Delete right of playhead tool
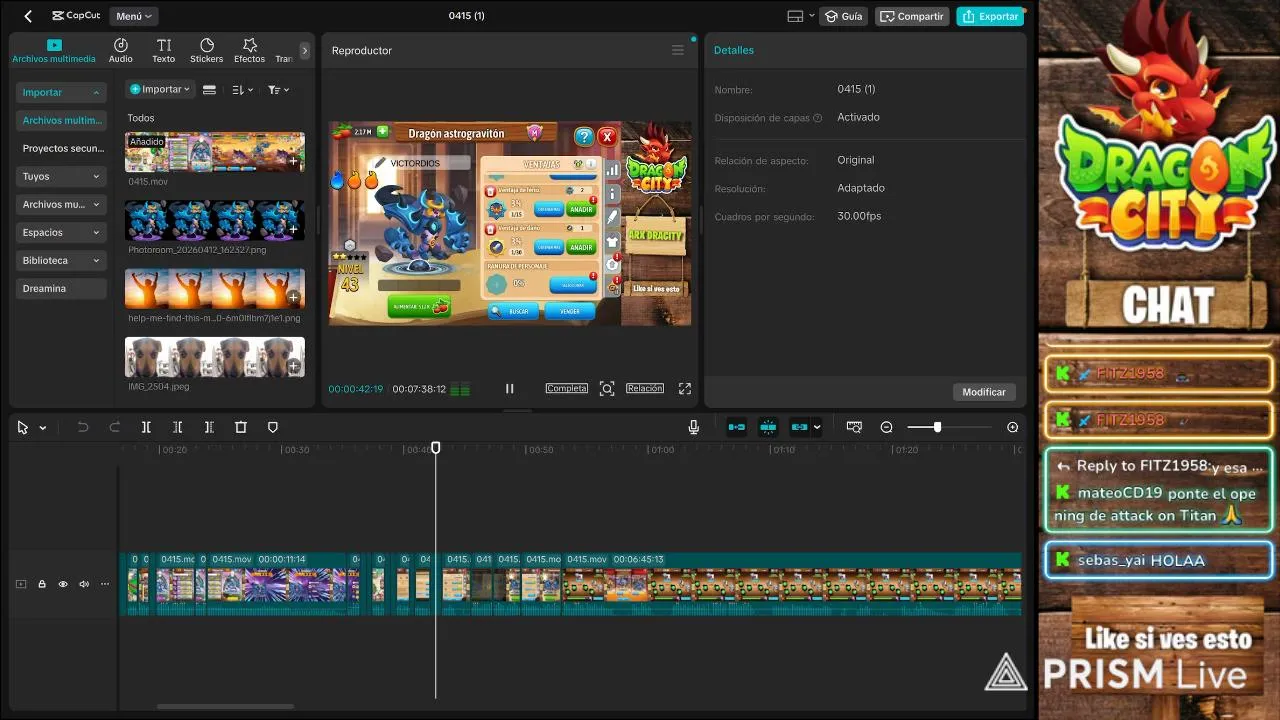1280x720 pixels. tap(209, 427)
